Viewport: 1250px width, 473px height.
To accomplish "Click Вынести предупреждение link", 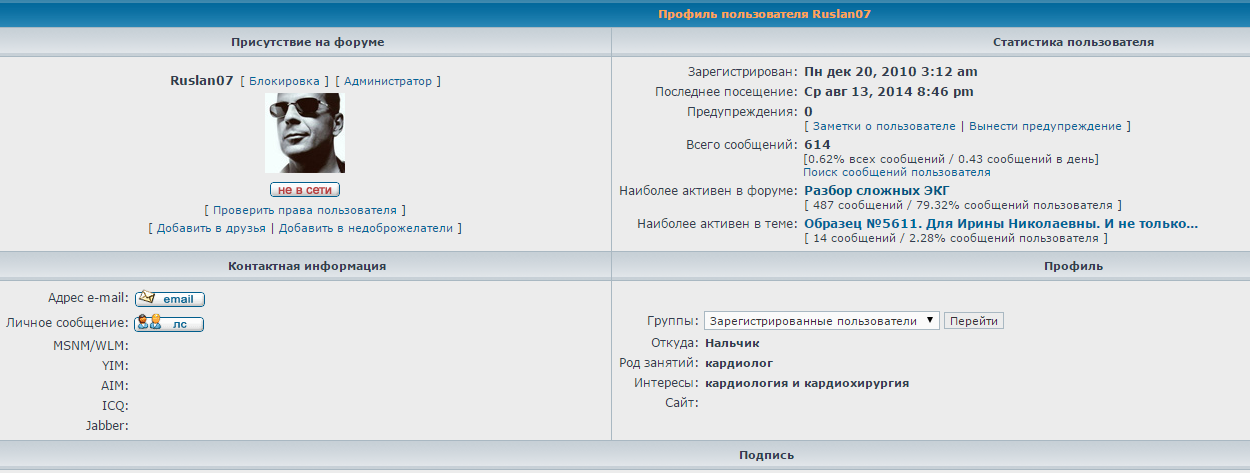I will pyautogui.click(x=1046, y=126).
